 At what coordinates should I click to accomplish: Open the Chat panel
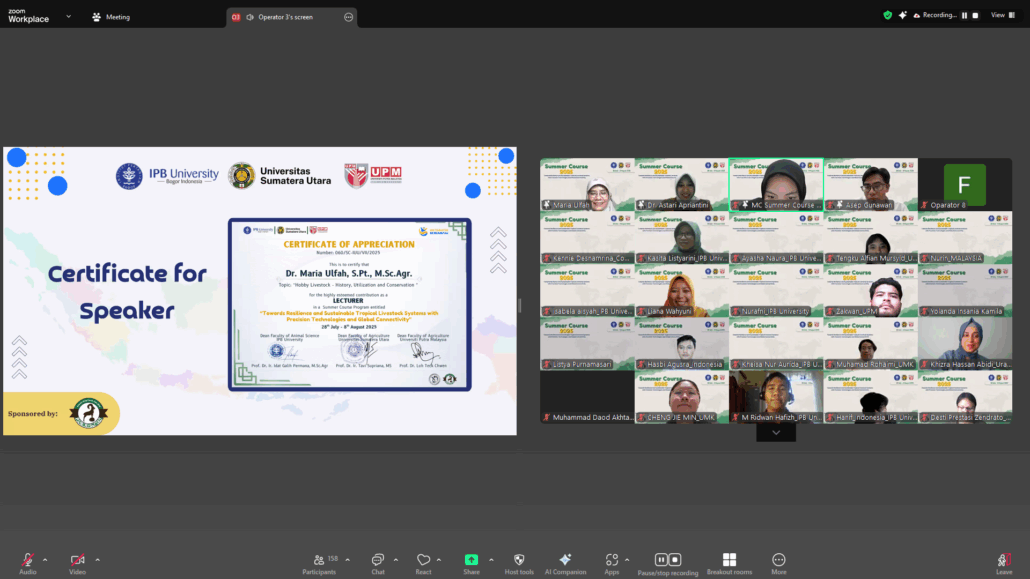point(377,560)
